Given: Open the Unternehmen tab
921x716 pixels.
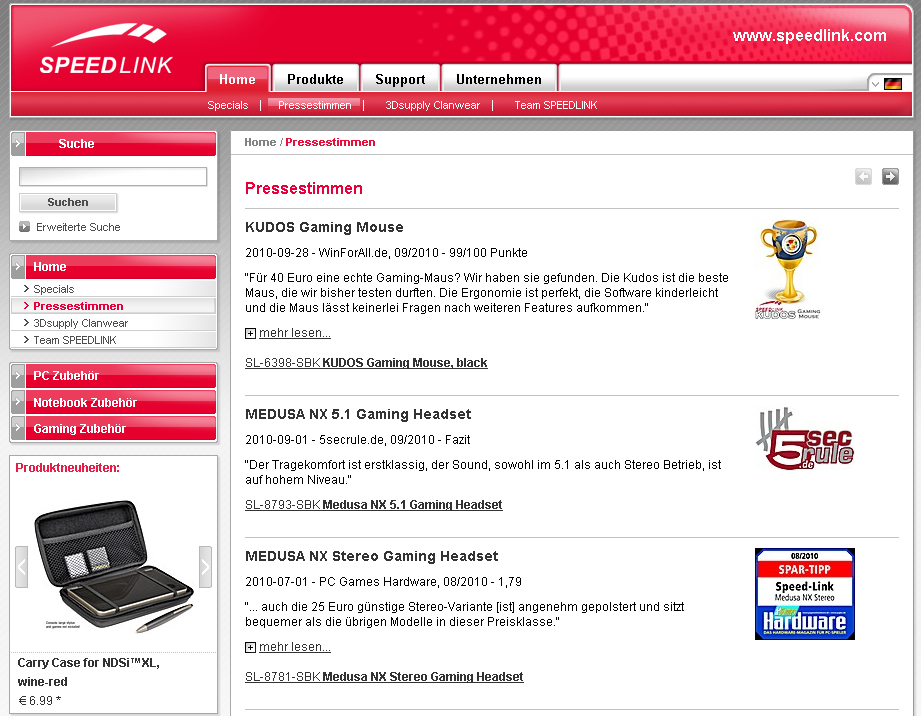Looking at the screenshot, I should 499,79.
